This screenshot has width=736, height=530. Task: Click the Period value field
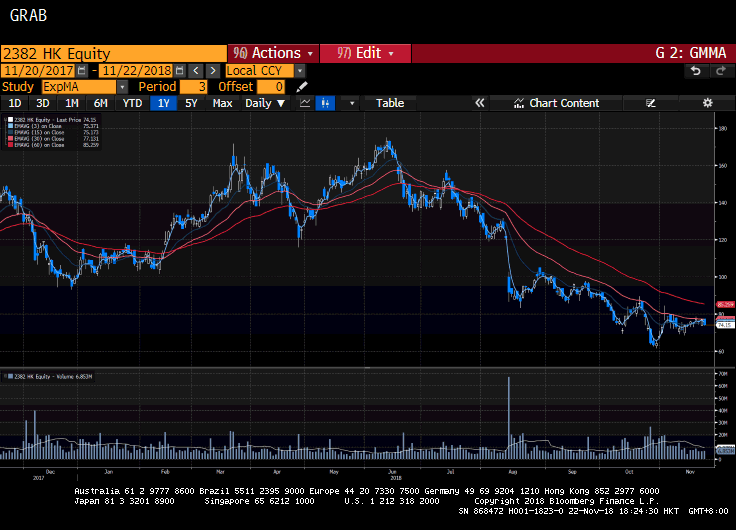pyautogui.click(x=193, y=87)
